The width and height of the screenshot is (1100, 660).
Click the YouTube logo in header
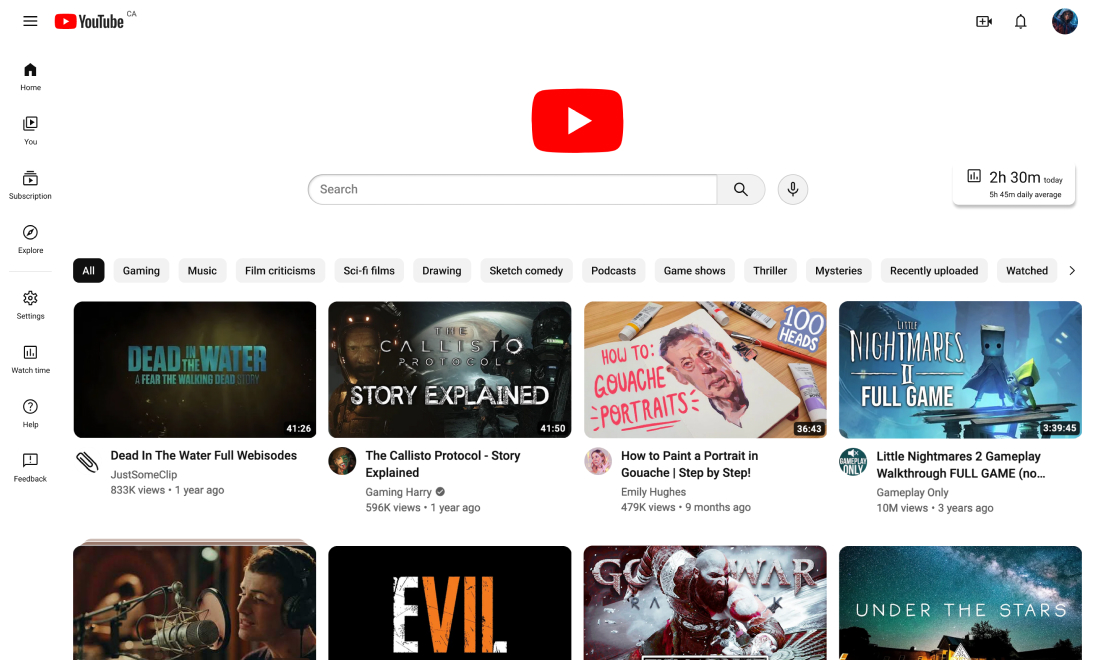point(90,22)
